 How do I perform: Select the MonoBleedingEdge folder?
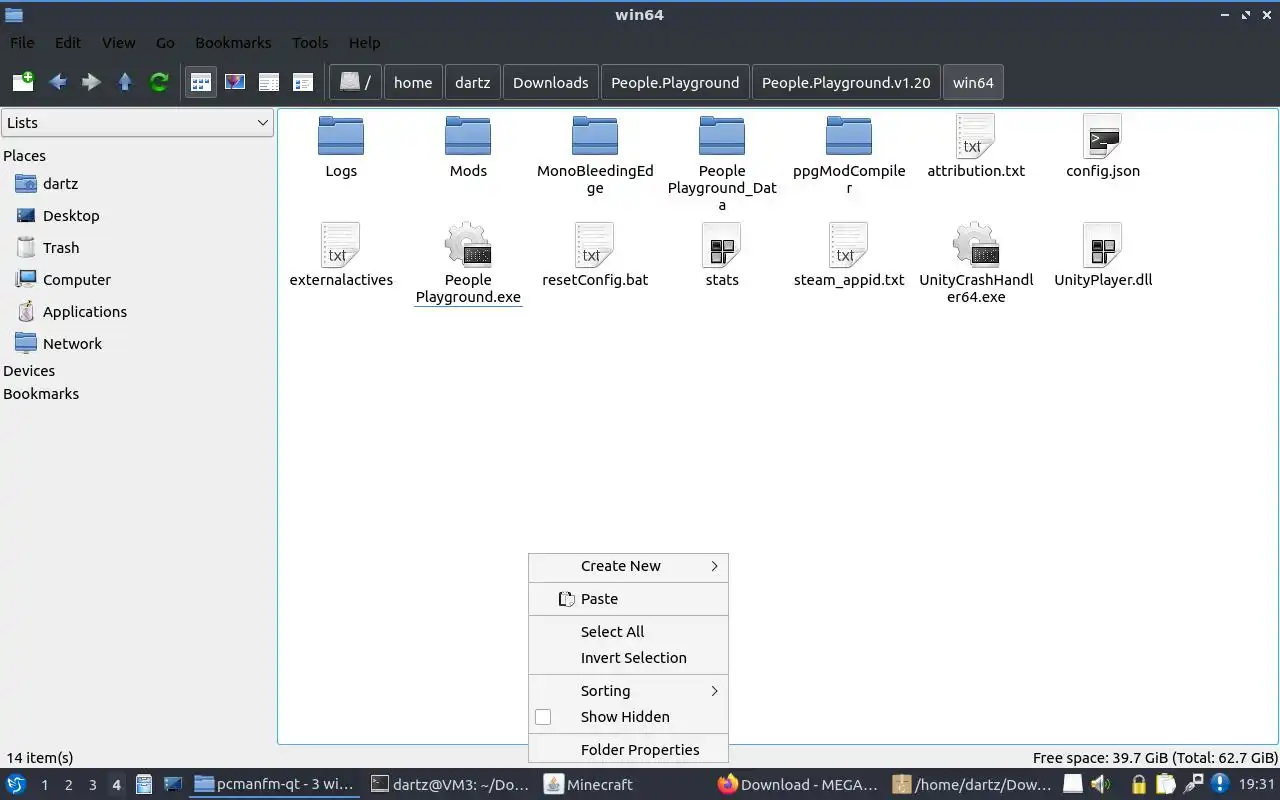(x=595, y=155)
